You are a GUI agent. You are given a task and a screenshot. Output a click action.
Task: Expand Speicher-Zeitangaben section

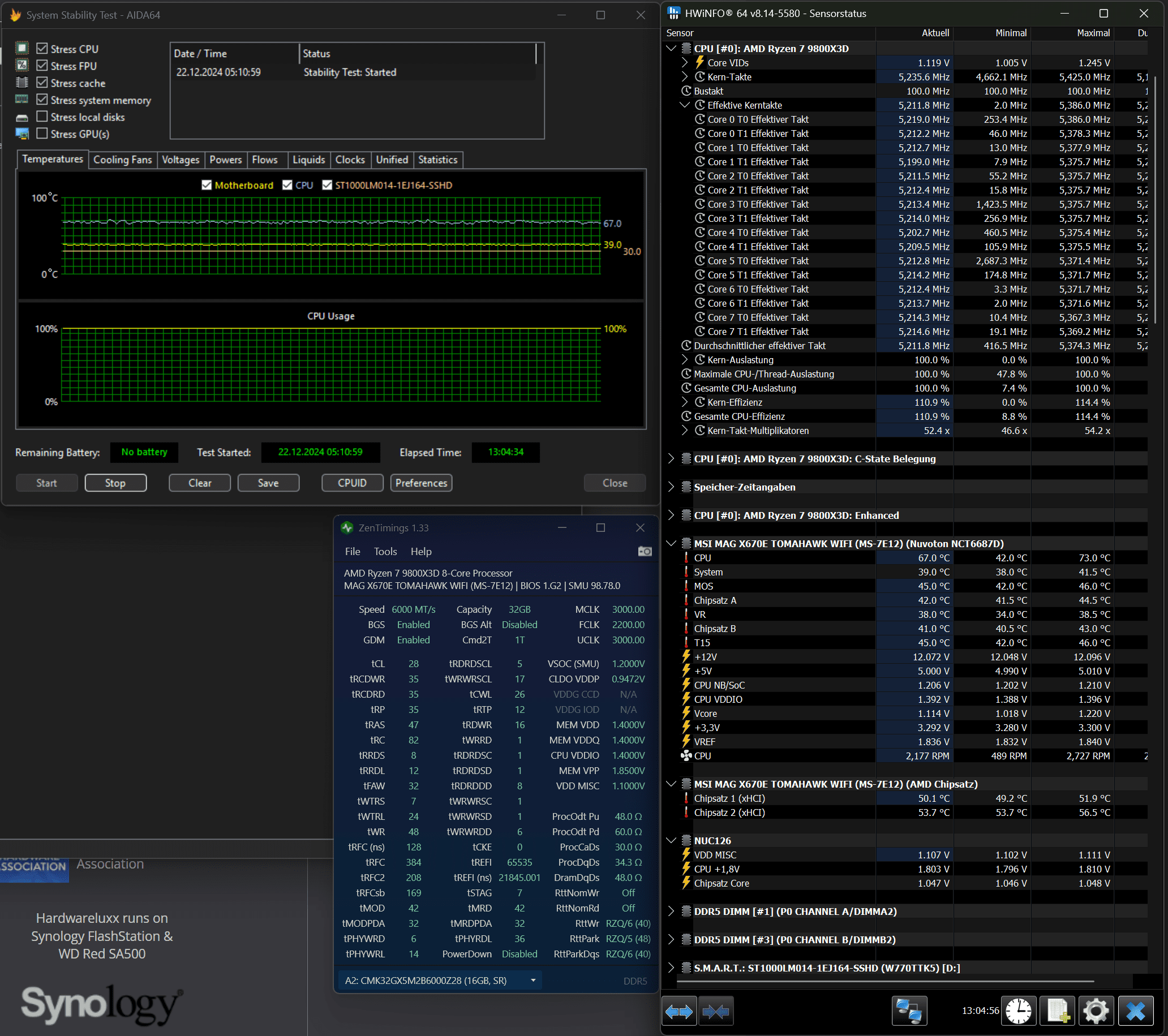671,487
